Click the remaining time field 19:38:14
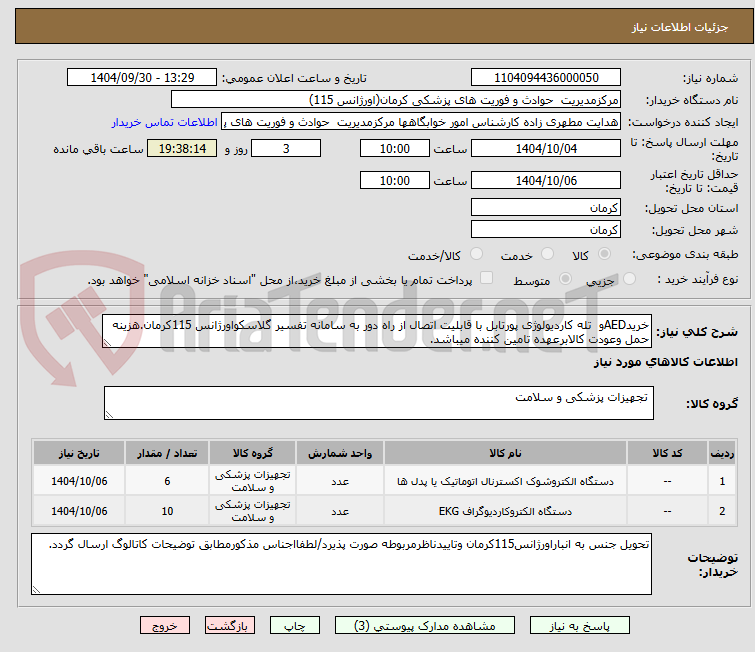 182,148
